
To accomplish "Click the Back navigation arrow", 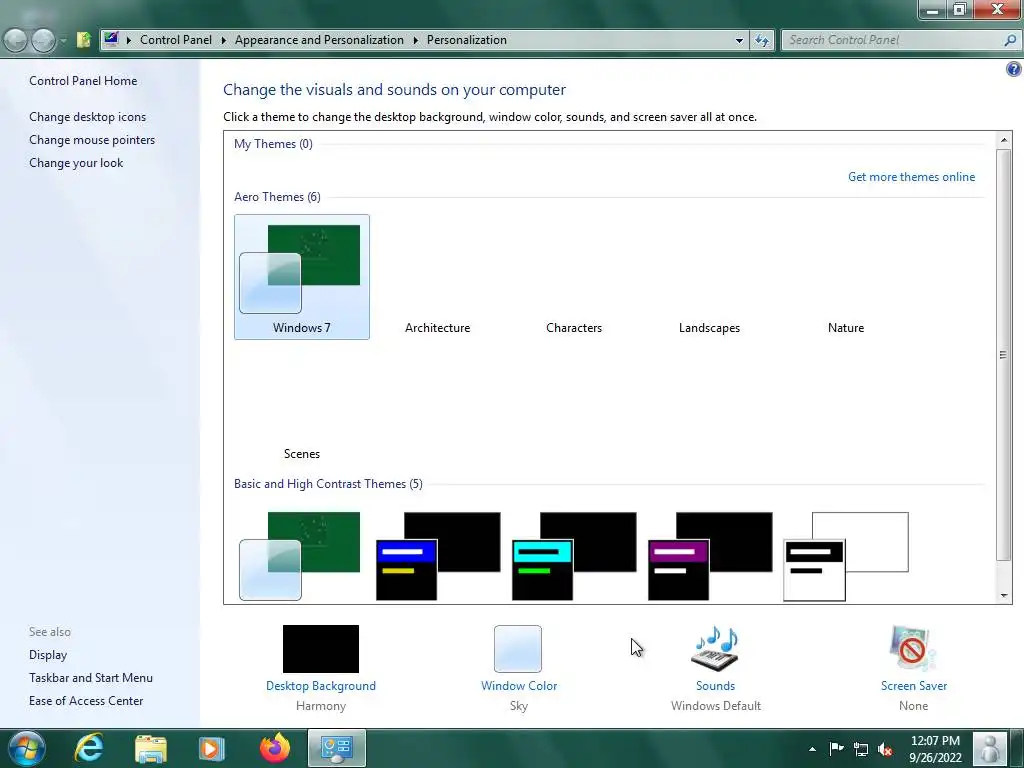I will pyautogui.click(x=16, y=40).
